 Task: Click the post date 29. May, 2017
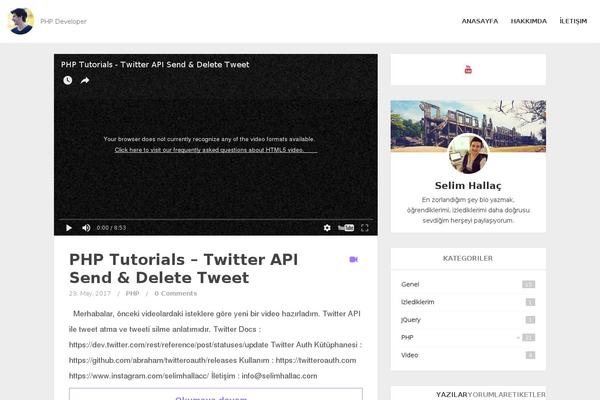90,294
